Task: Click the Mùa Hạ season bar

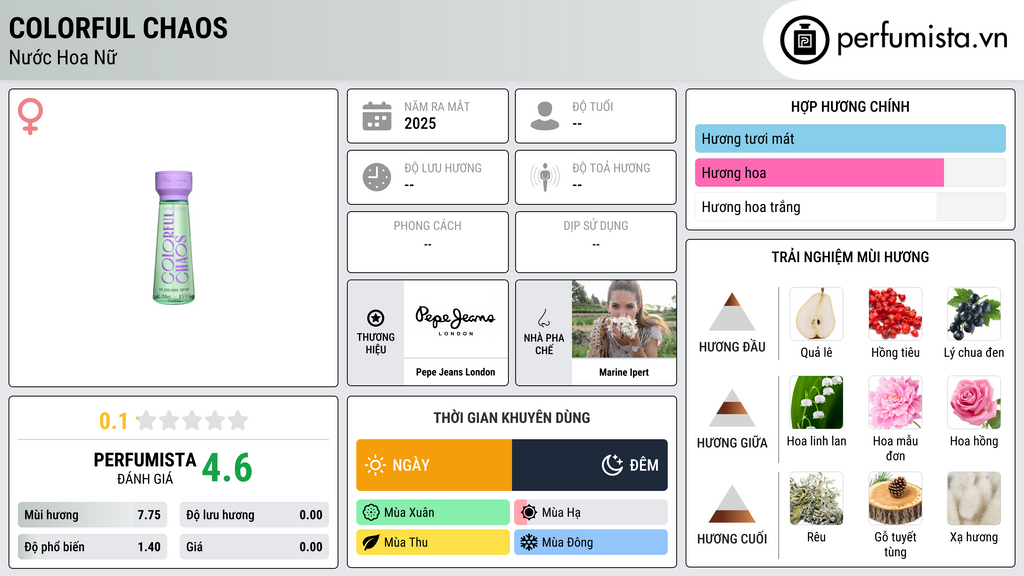Action: point(591,513)
